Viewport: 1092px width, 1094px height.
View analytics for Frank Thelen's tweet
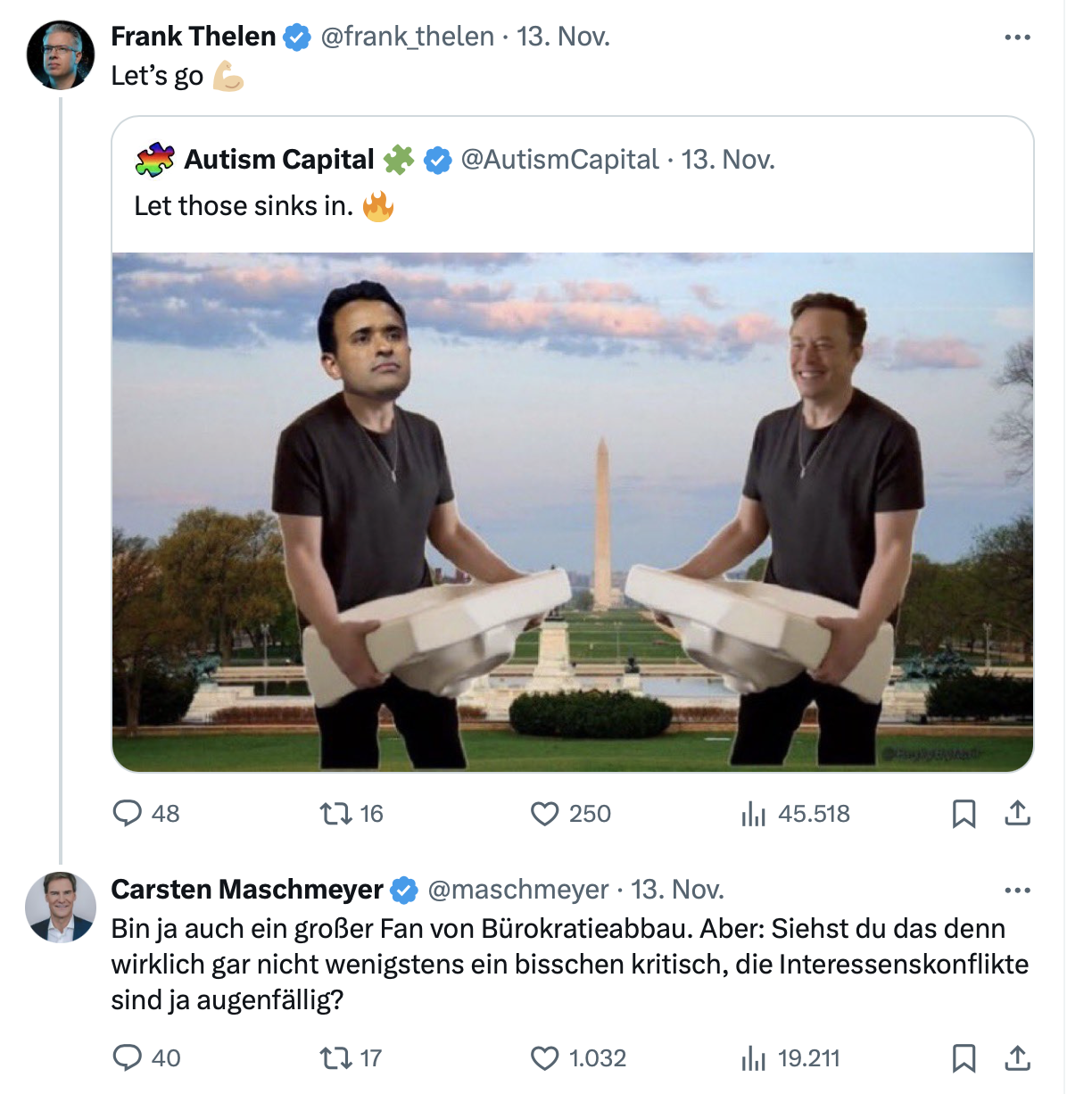754,813
